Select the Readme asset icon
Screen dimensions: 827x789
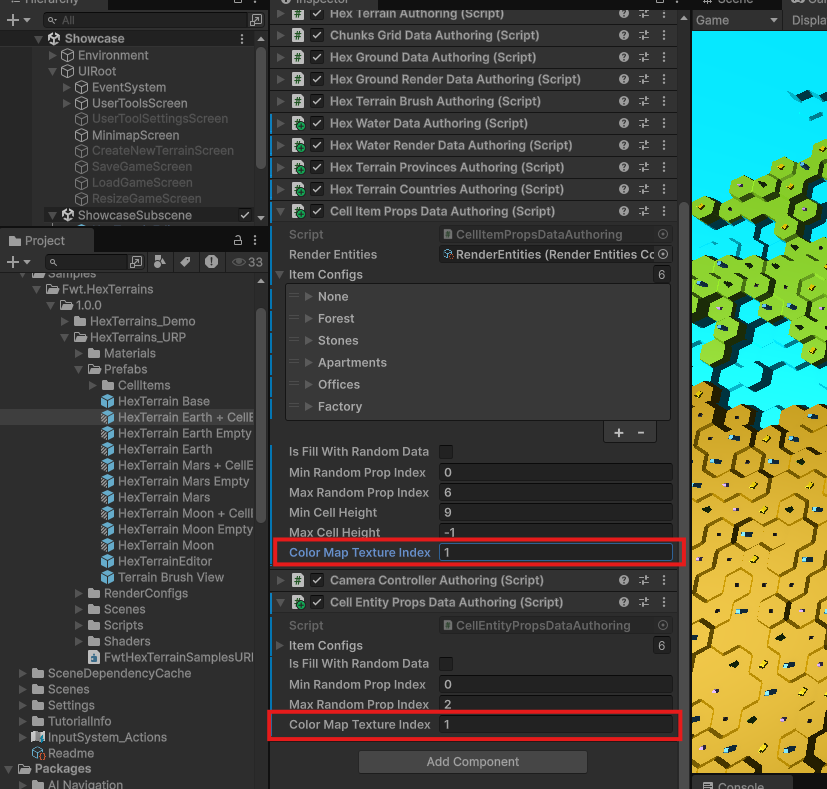click(x=39, y=753)
